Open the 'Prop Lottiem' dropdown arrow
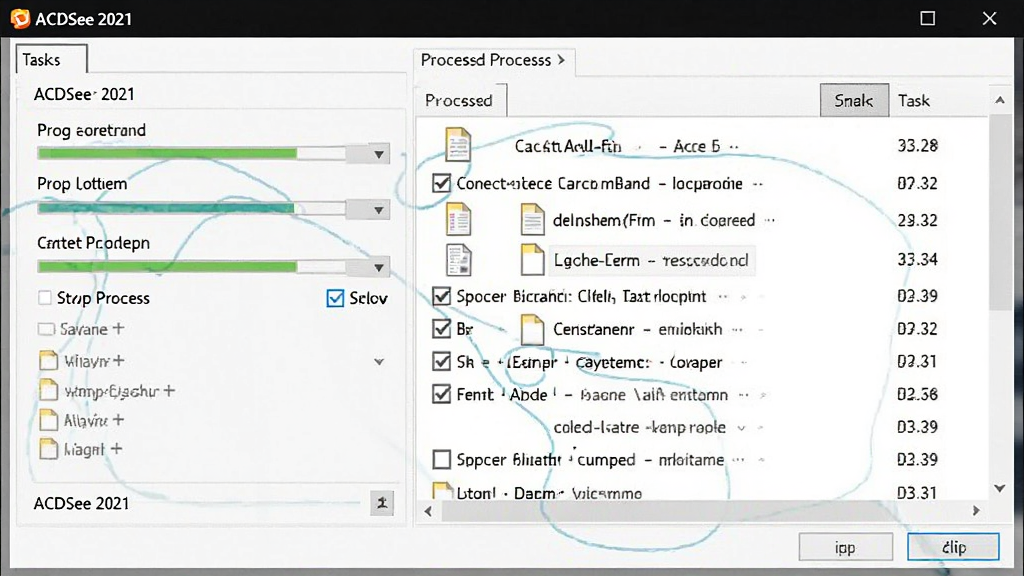Screen dimensions: 1024x576 [378, 210]
